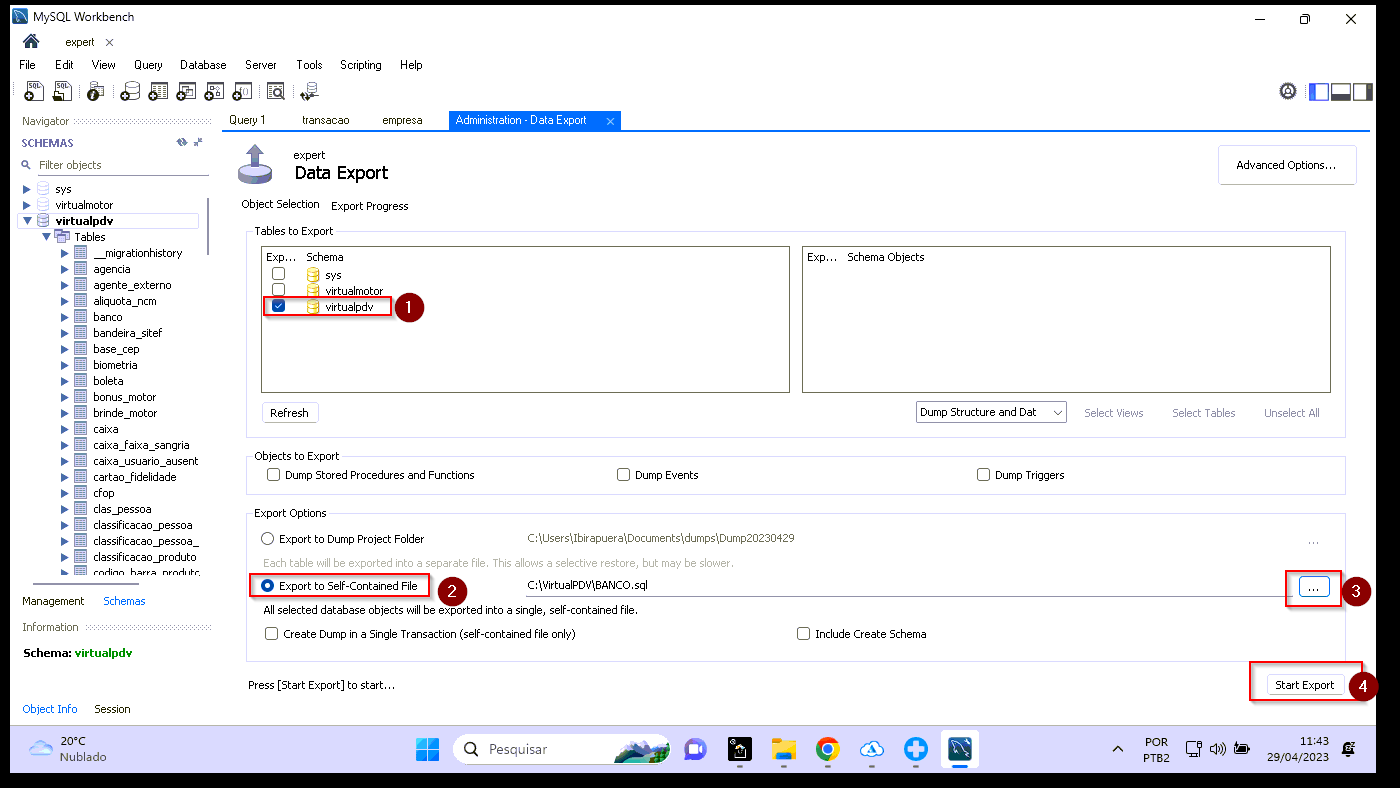The height and width of the screenshot is (788, 1400).
Task: Expand the sys schema in Navigator
Action: 27,189
